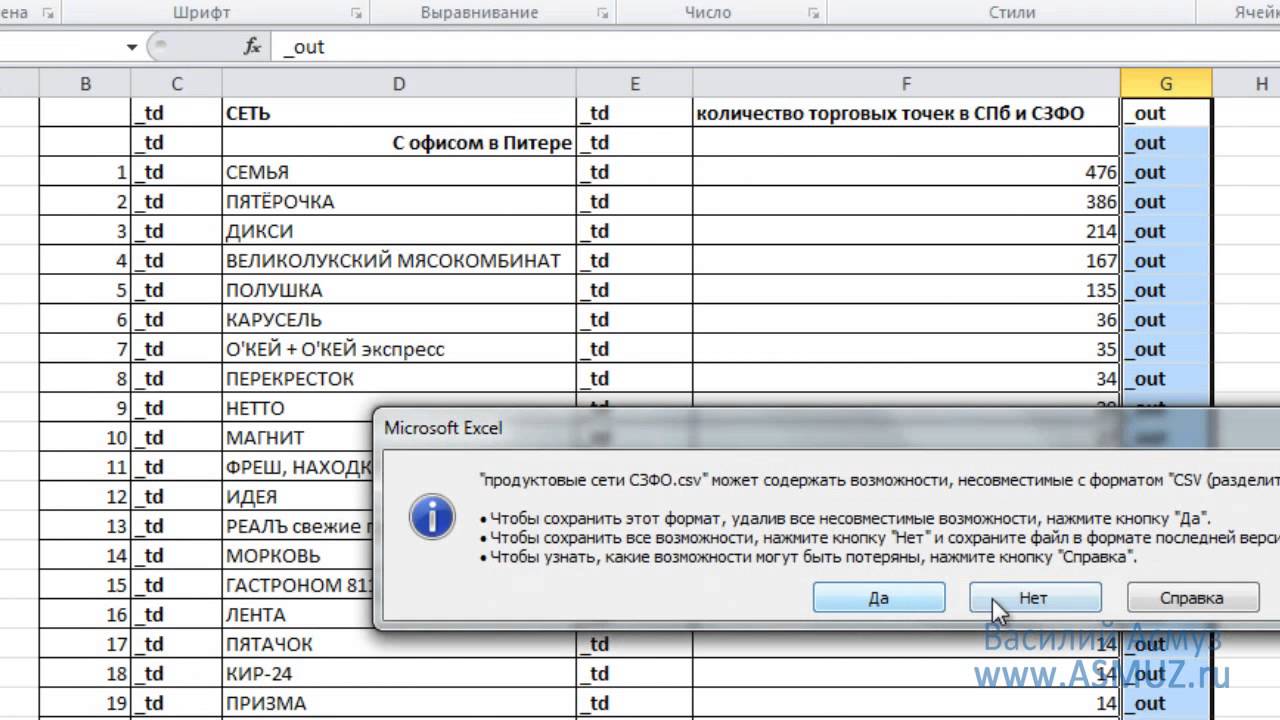1280x720 pixels.
Task: Click the ЛЕНТА cell
Action: point(297,615)
